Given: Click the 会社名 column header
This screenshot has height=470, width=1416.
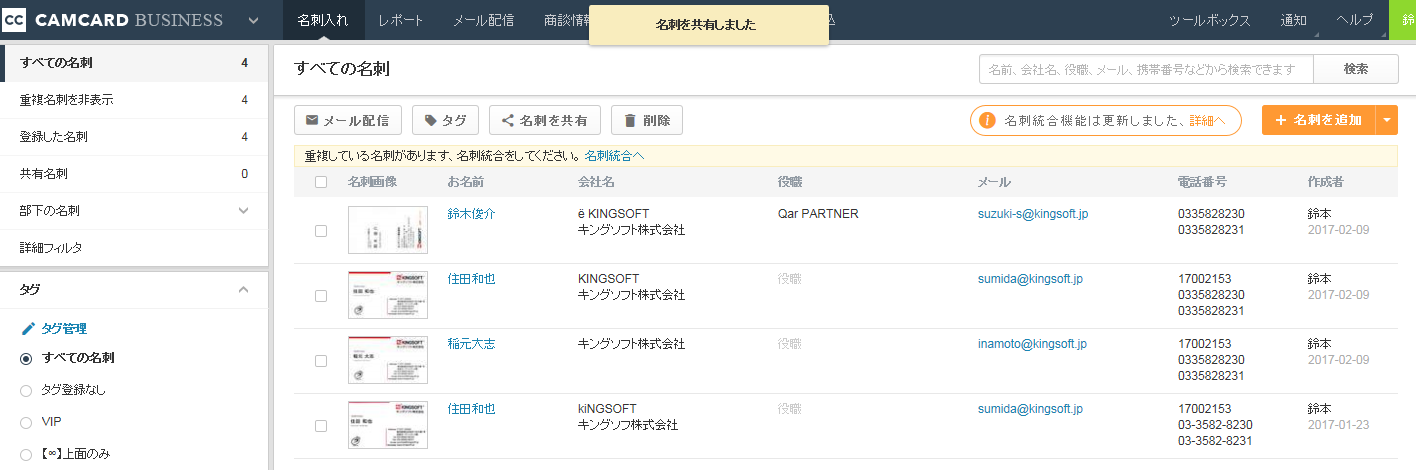Looking at the screenshot, I should (x=596, y=182).
